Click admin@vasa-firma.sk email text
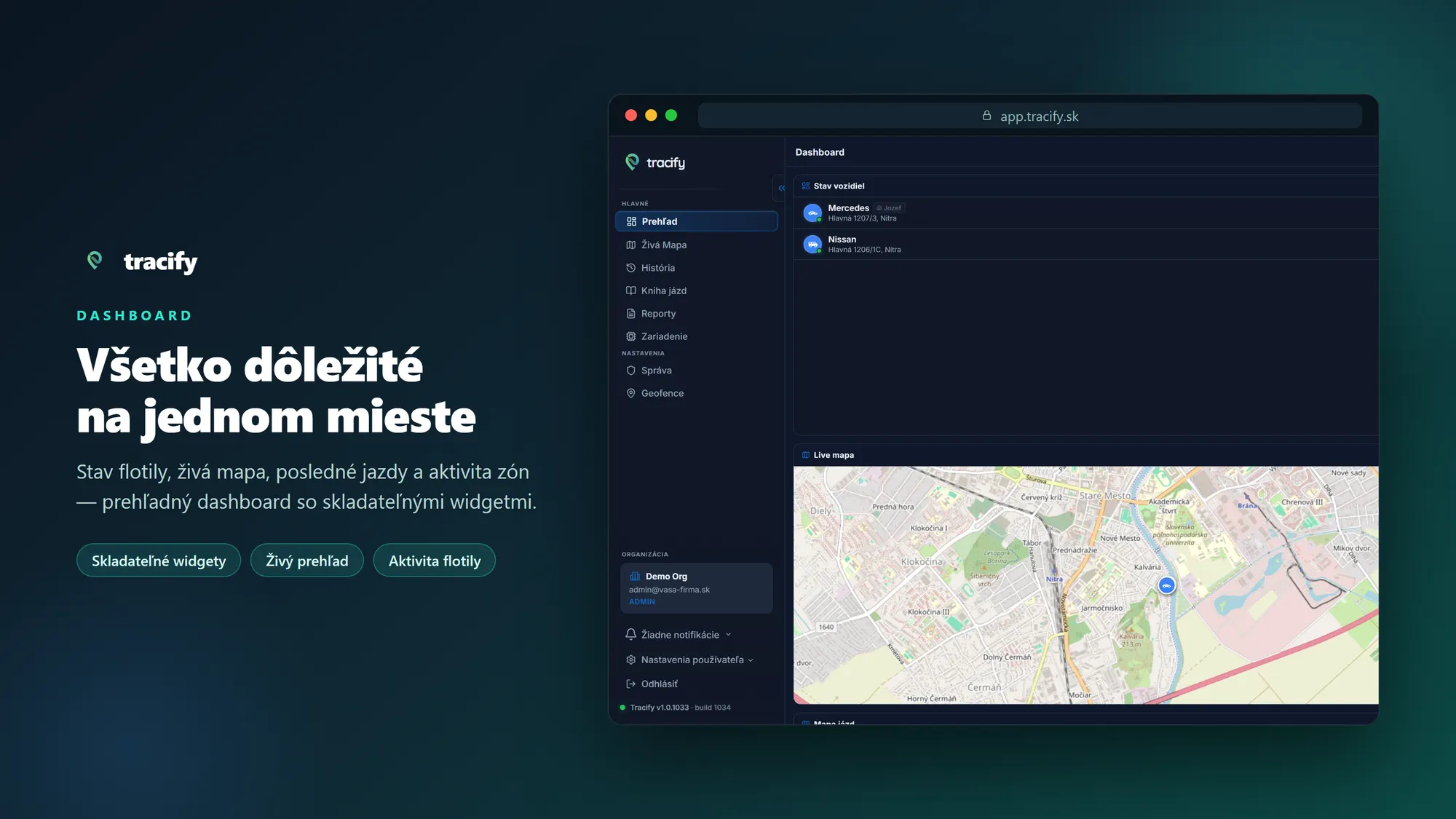The image size is (1456, 819). tap(669, 590)
